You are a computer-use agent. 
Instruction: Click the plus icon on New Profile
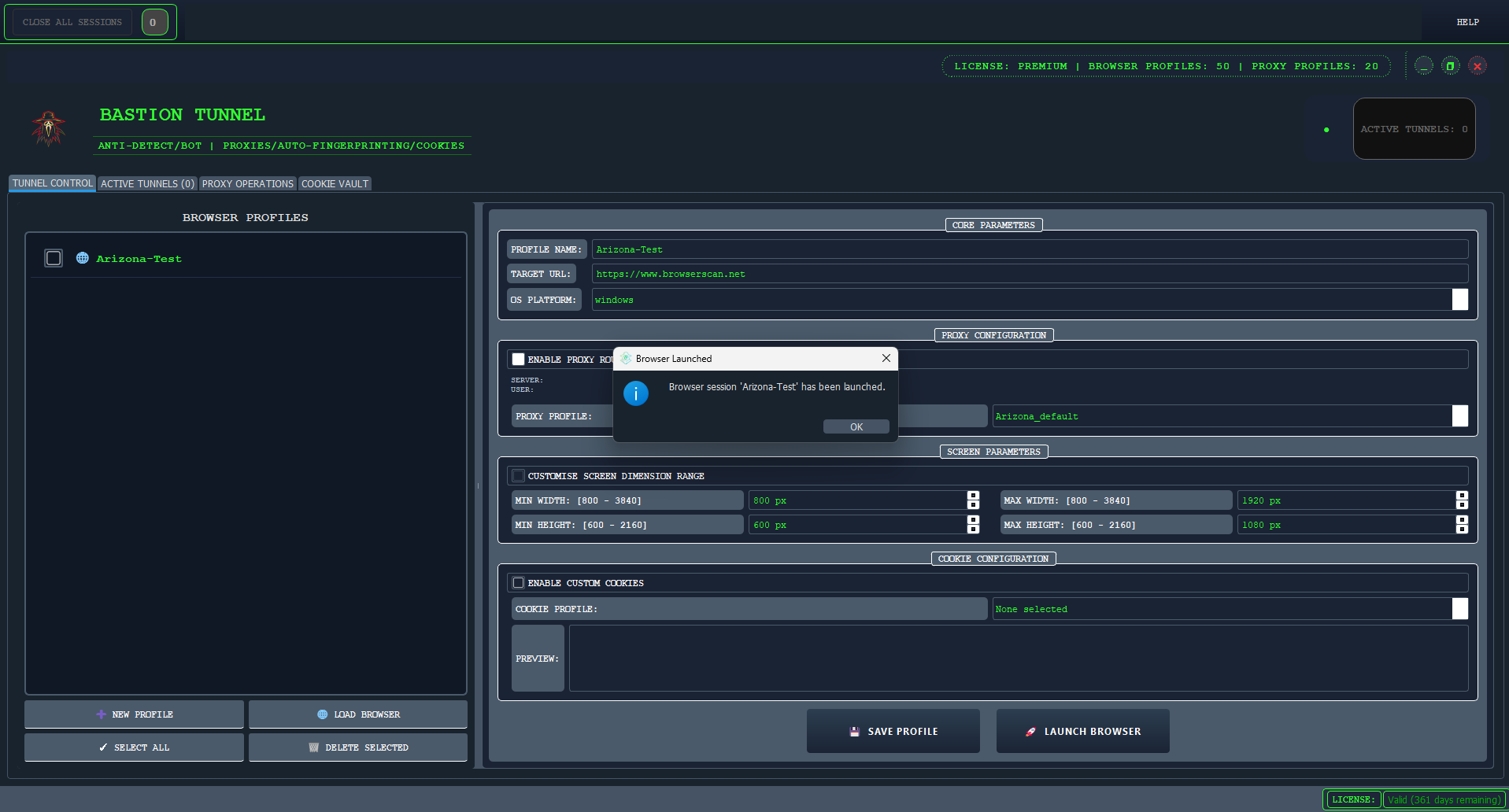coord(101,714)
